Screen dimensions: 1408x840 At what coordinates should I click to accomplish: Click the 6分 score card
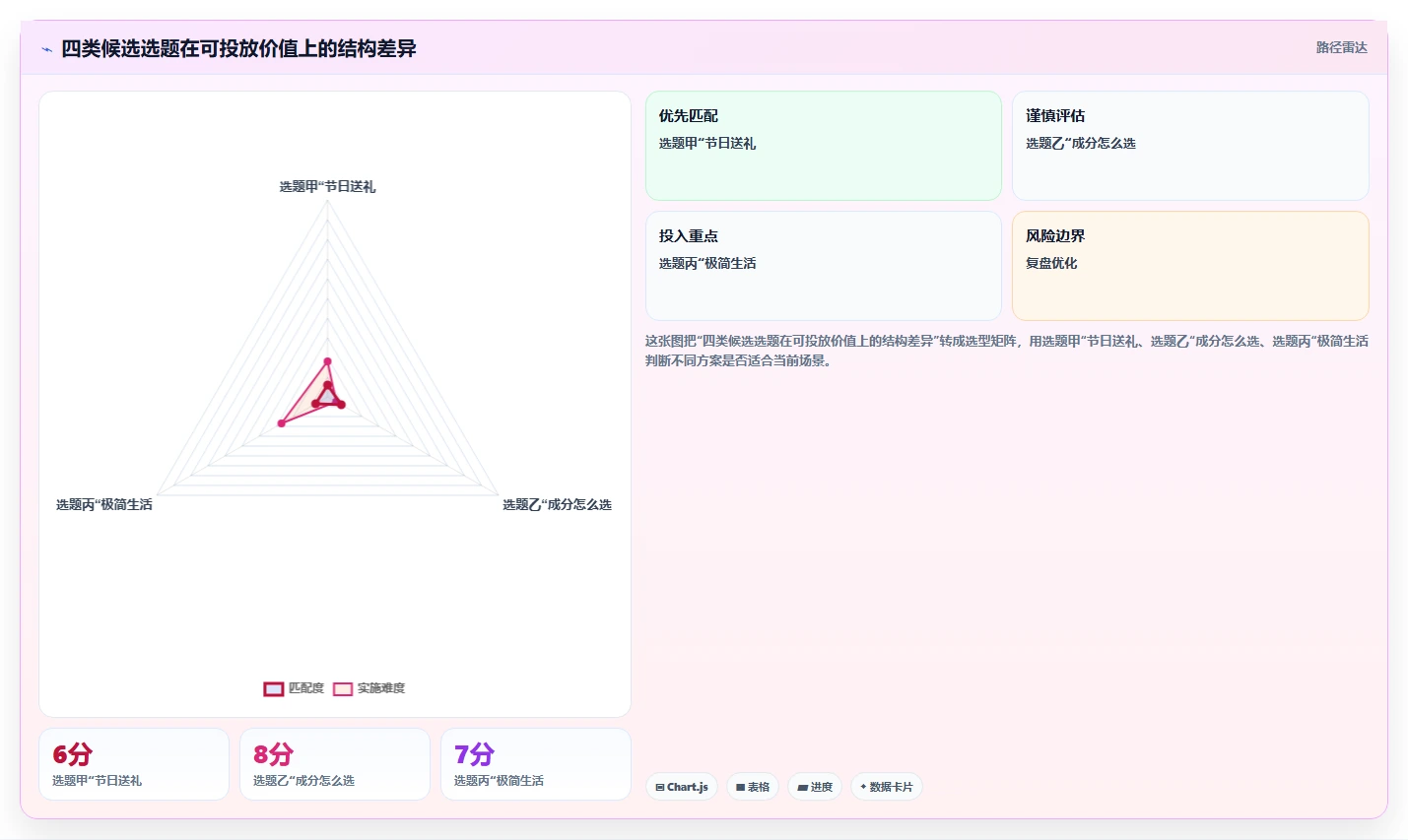click(x=134, y=764)
